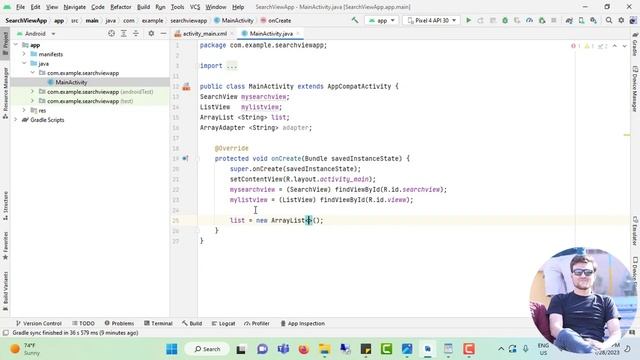Expand com.example.searchviewapp (androidTest) package
640x360 pixels.
32,91
